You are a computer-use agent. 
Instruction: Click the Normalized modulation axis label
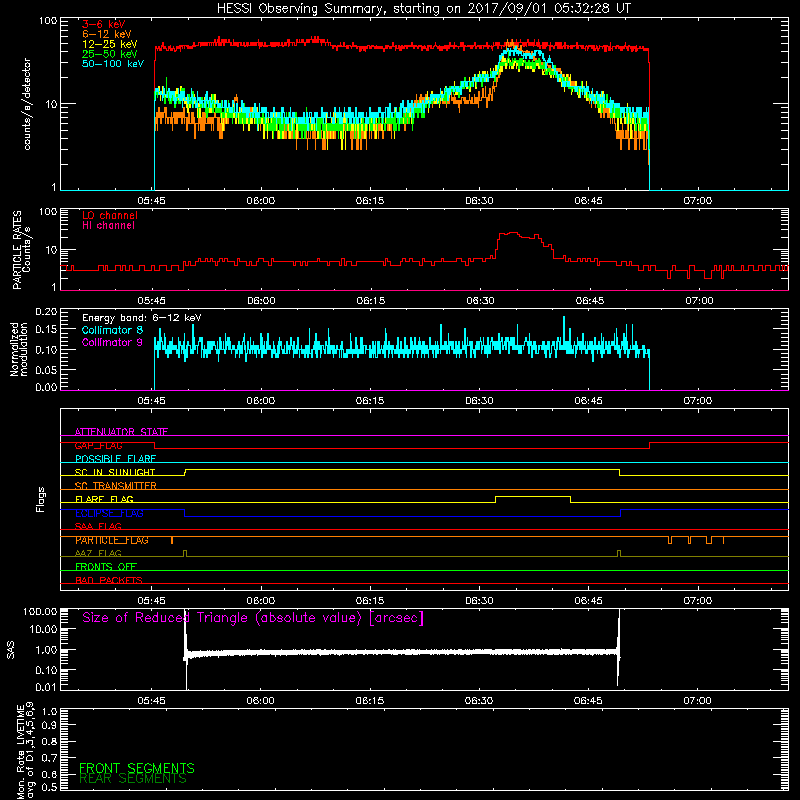click(19, 349)
